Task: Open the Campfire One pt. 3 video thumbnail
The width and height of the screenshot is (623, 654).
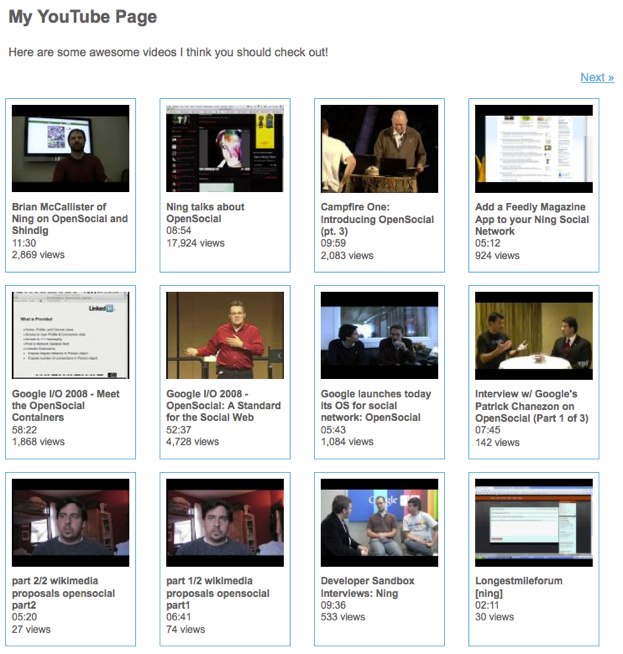Action: (379, 148)
